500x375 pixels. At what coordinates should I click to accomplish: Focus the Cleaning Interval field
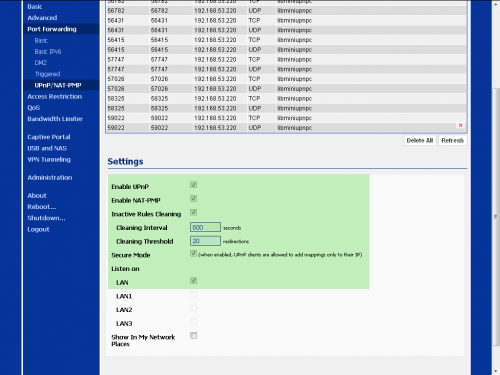coord(205,227)
